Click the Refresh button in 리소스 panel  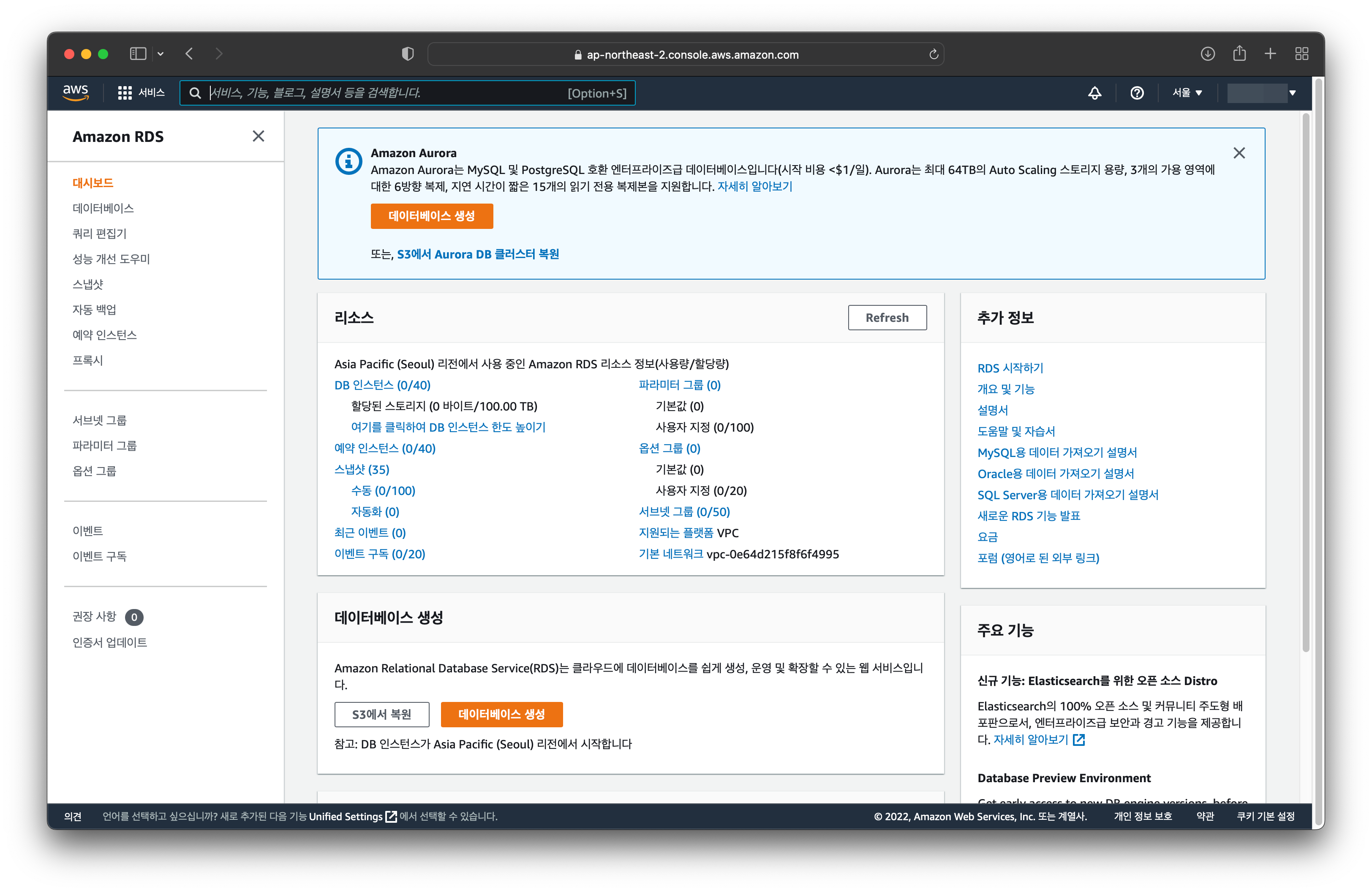pyautogui.click(x=887, y=318)
